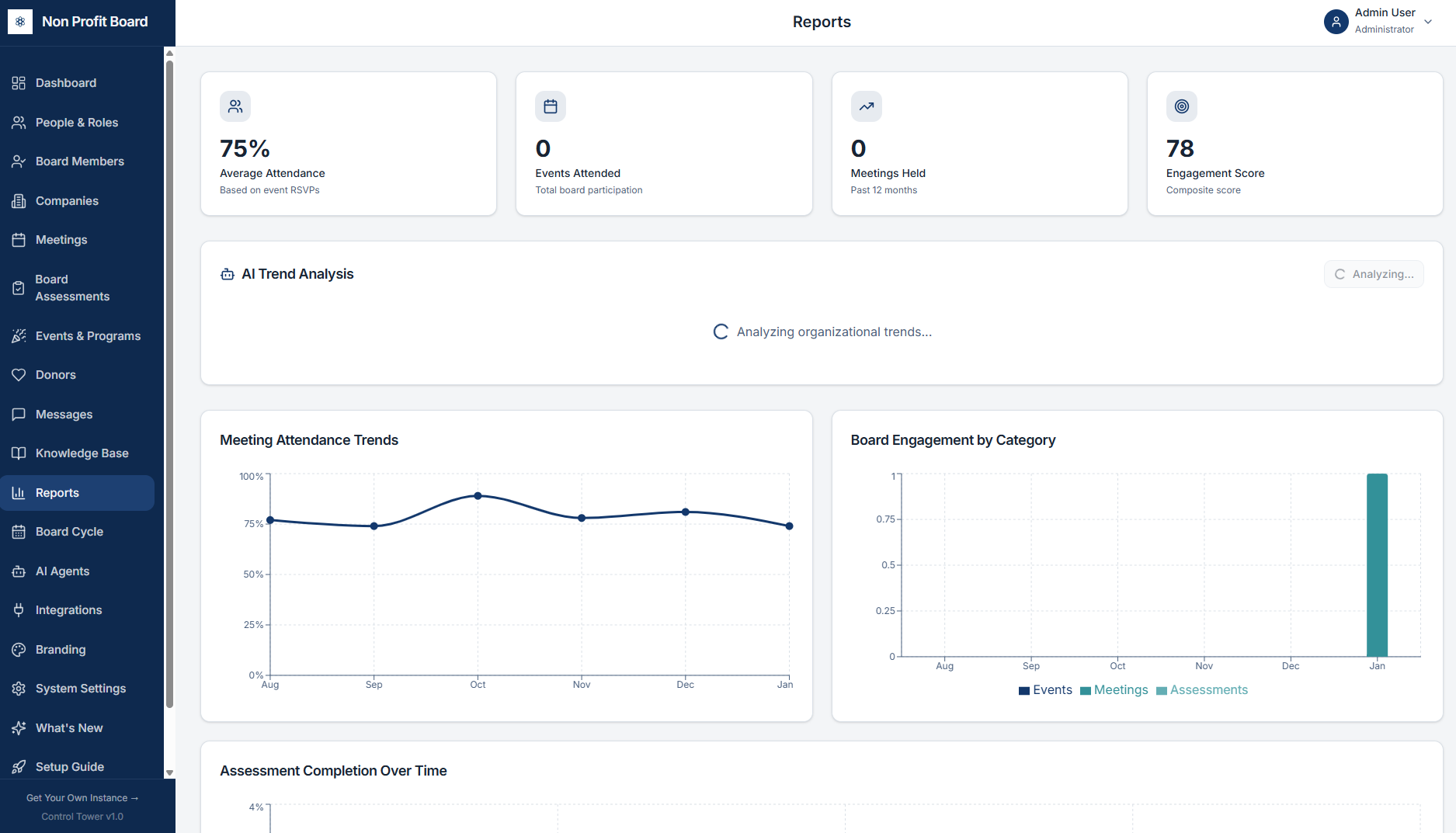
Task: Click the Average Attendance people icon
Action: tap(235, 106)
